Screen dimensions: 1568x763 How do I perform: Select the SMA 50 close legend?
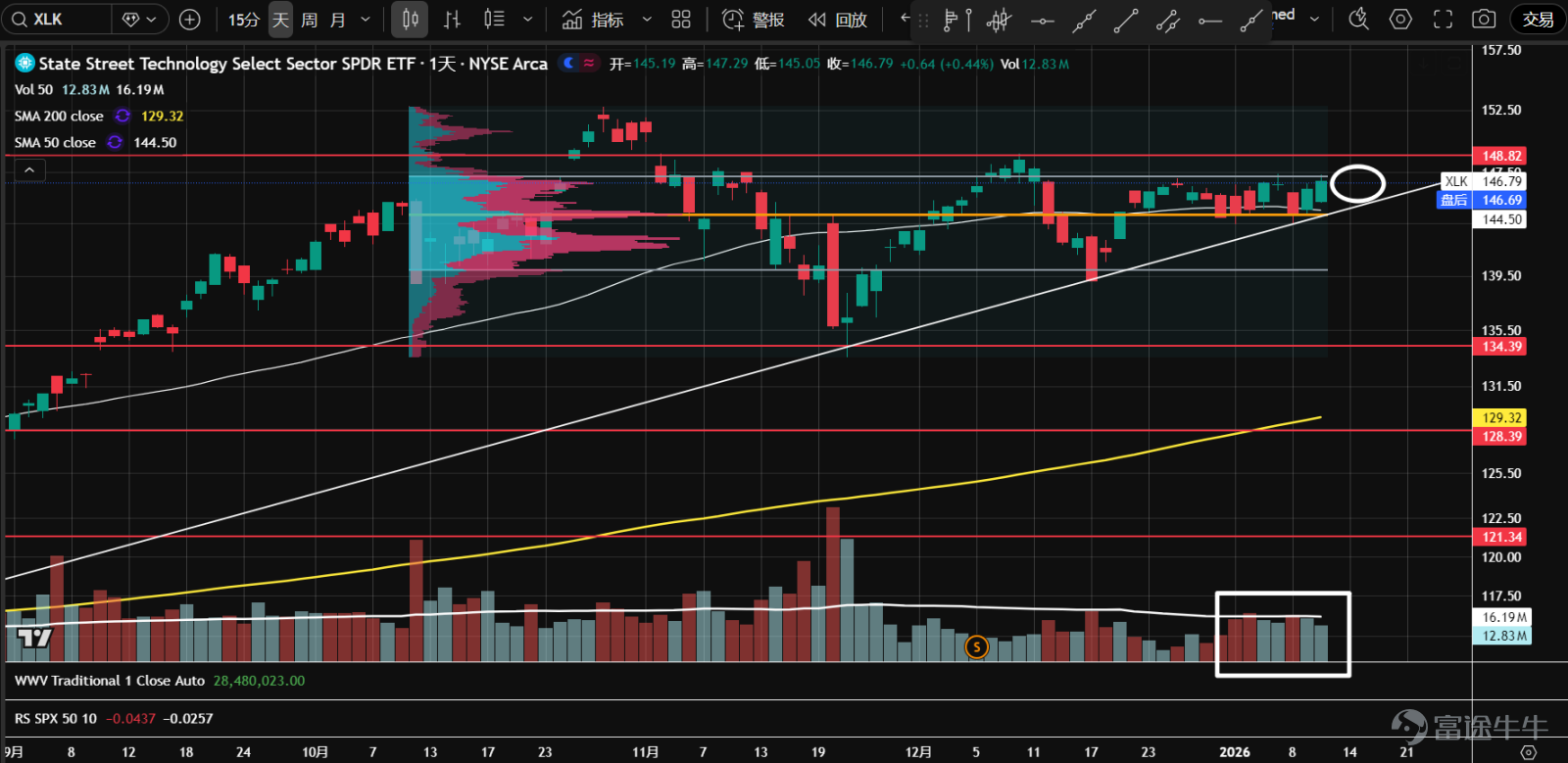tap(55, 143)
